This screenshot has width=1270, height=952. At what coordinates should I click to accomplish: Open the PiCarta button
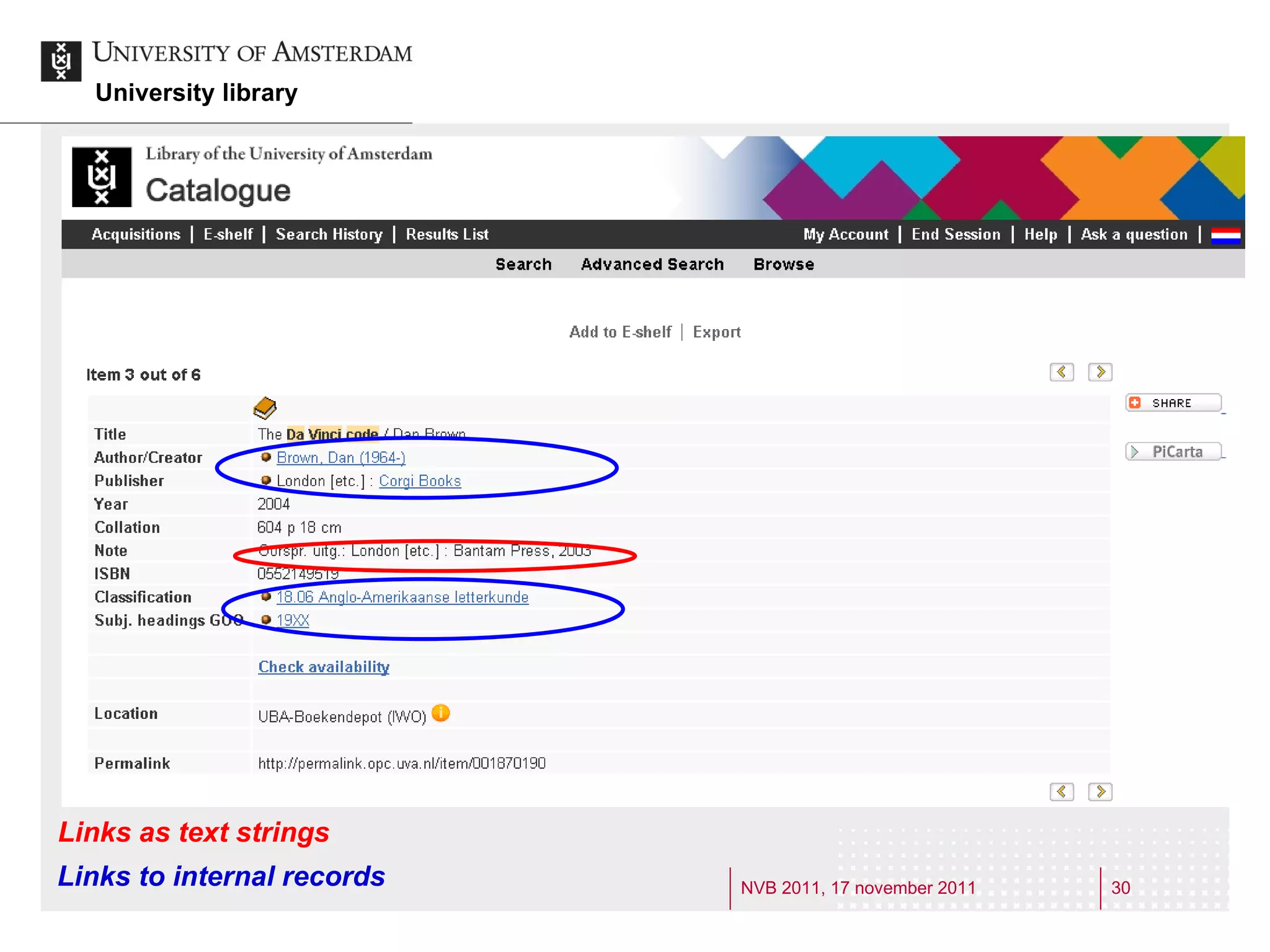1173,451
